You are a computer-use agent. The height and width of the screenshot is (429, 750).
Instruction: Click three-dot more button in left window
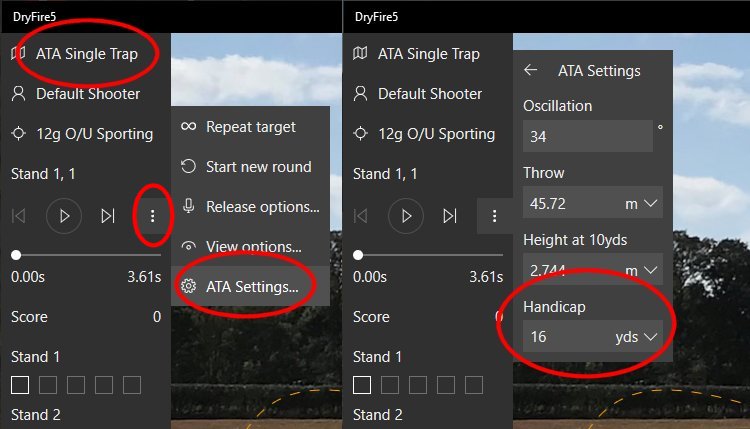coord(152,215)
